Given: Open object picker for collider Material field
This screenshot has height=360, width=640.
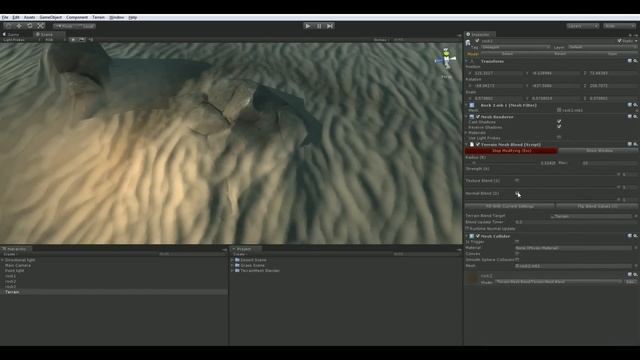Looking at the screenshot, I should [636, 248].
